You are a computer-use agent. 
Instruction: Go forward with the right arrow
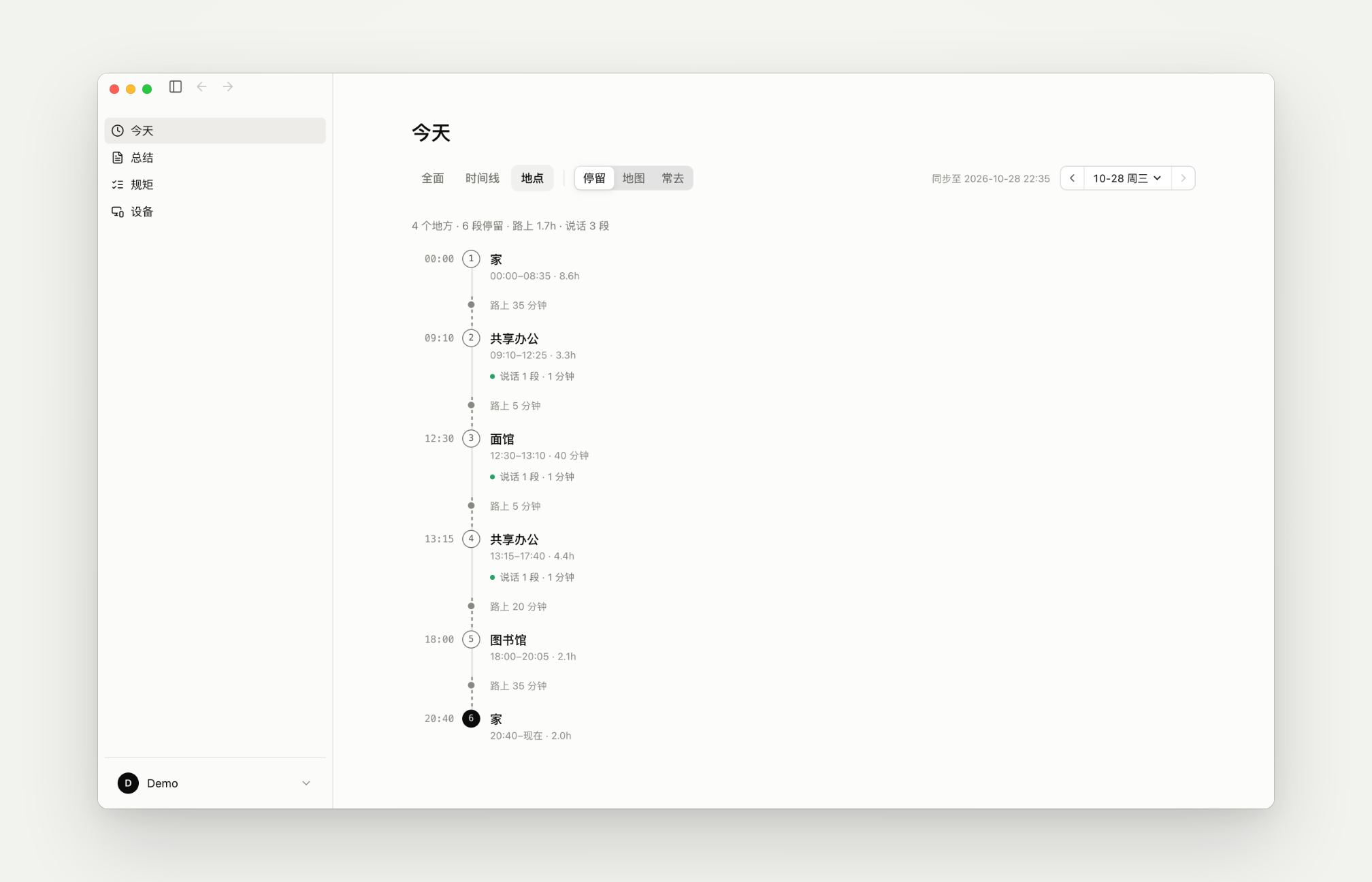pos(228,86)
